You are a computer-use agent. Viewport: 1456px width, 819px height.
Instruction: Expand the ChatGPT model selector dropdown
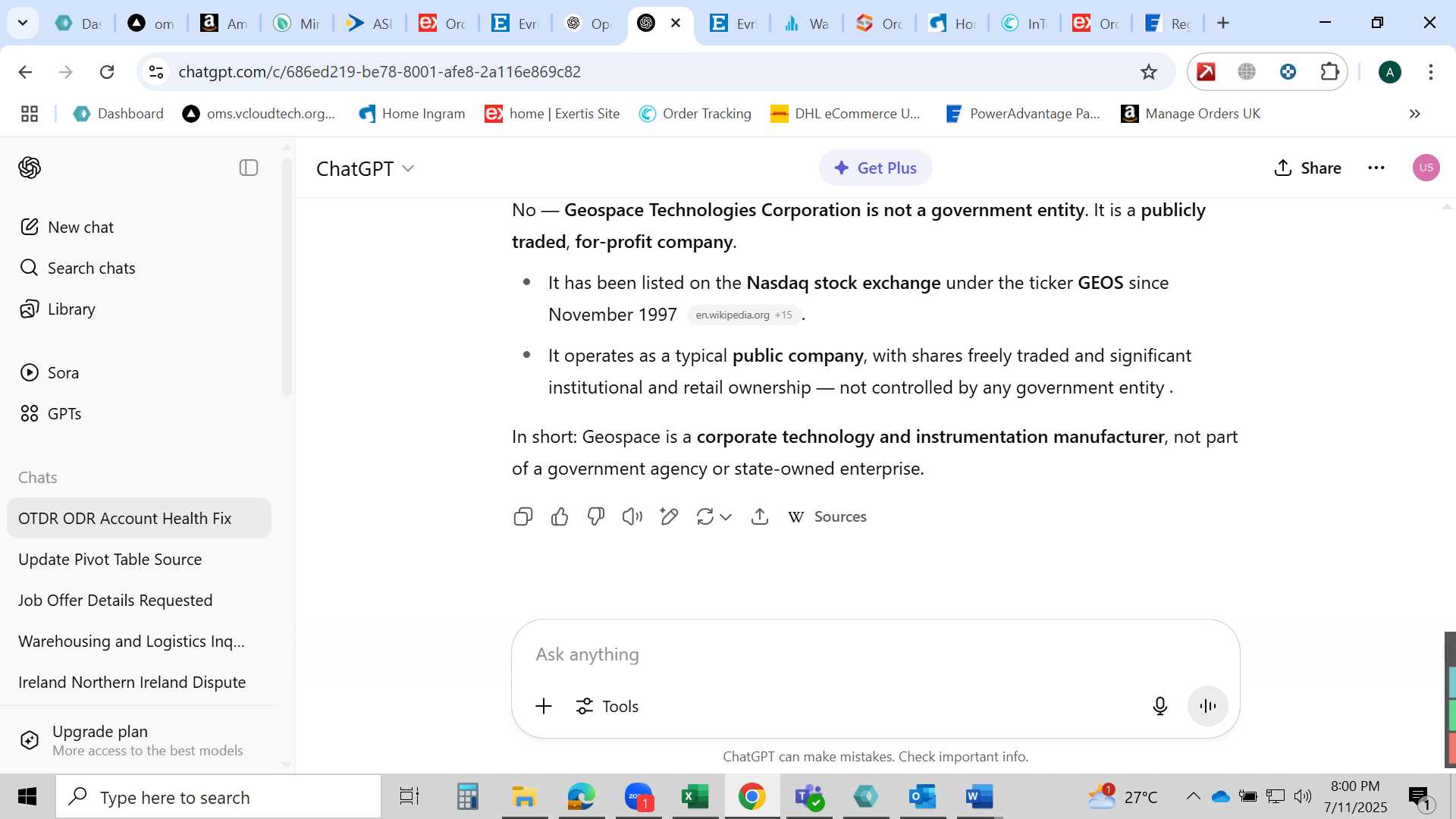coord(366,168)
